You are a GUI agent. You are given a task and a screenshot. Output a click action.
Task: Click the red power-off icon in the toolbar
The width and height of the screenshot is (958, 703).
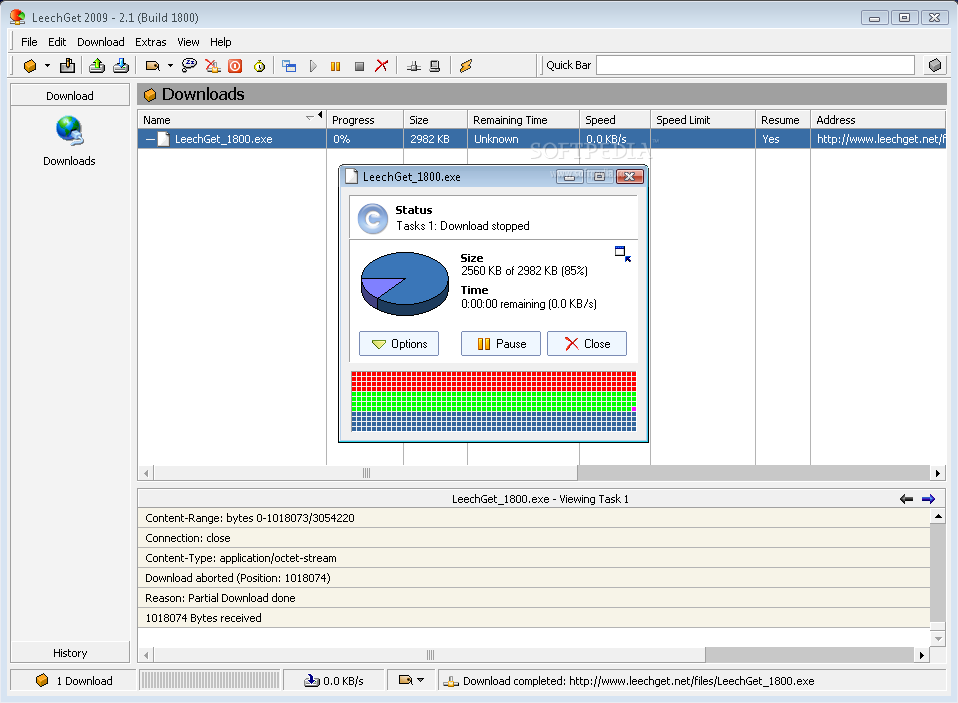click(x=235, y=66)
